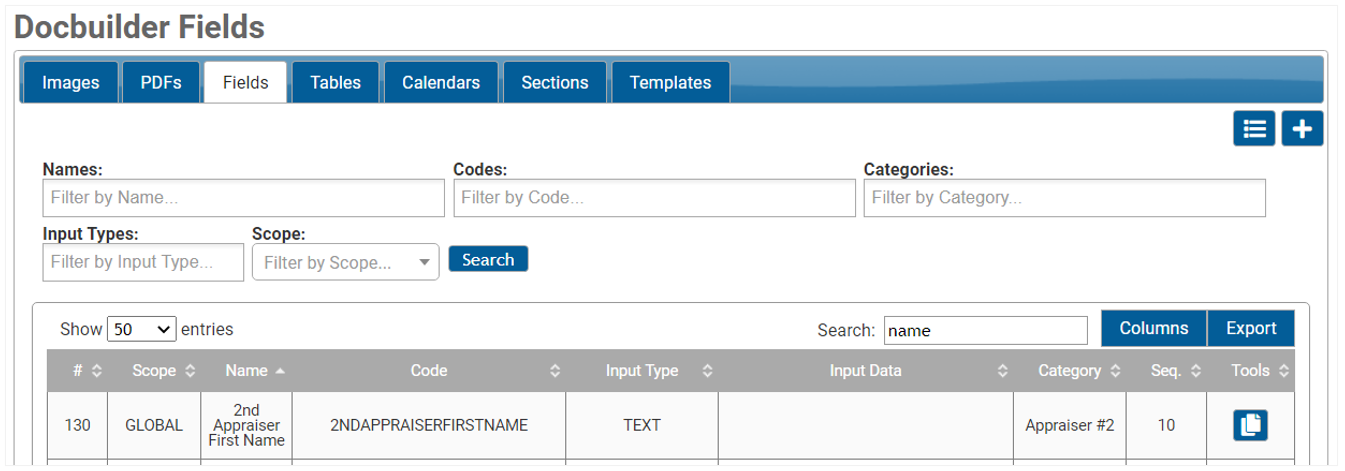Viewport: 1345px width, 471px height.
Task: Sort table by Tools column
Action: 1251,371
